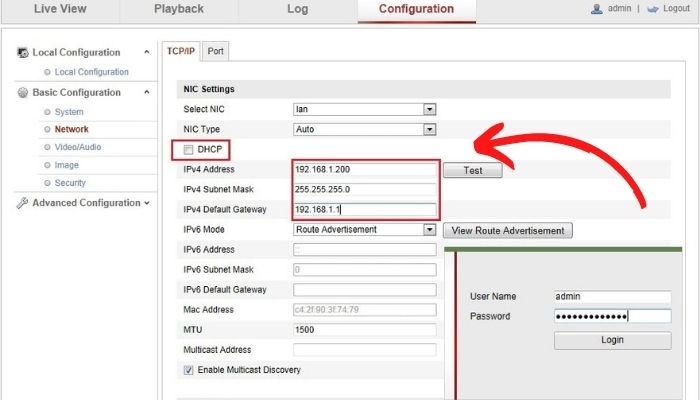Collapse the Local Configuration section arrow

point(146,52)
